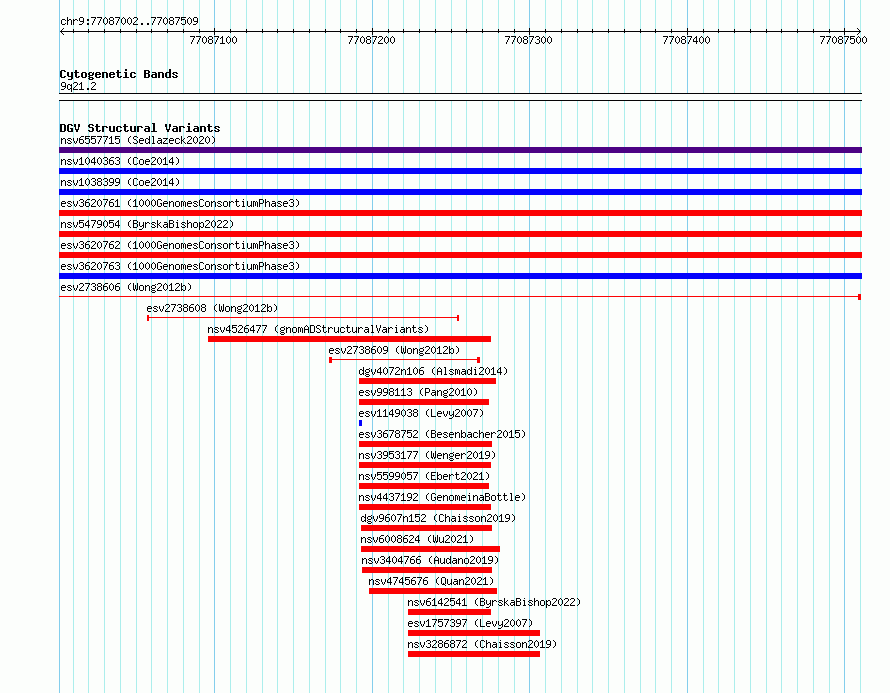Open the esv3620761 (1000GenomesConsortiumPhase3) label
890x693 pixels.
[x=180, y=203]
